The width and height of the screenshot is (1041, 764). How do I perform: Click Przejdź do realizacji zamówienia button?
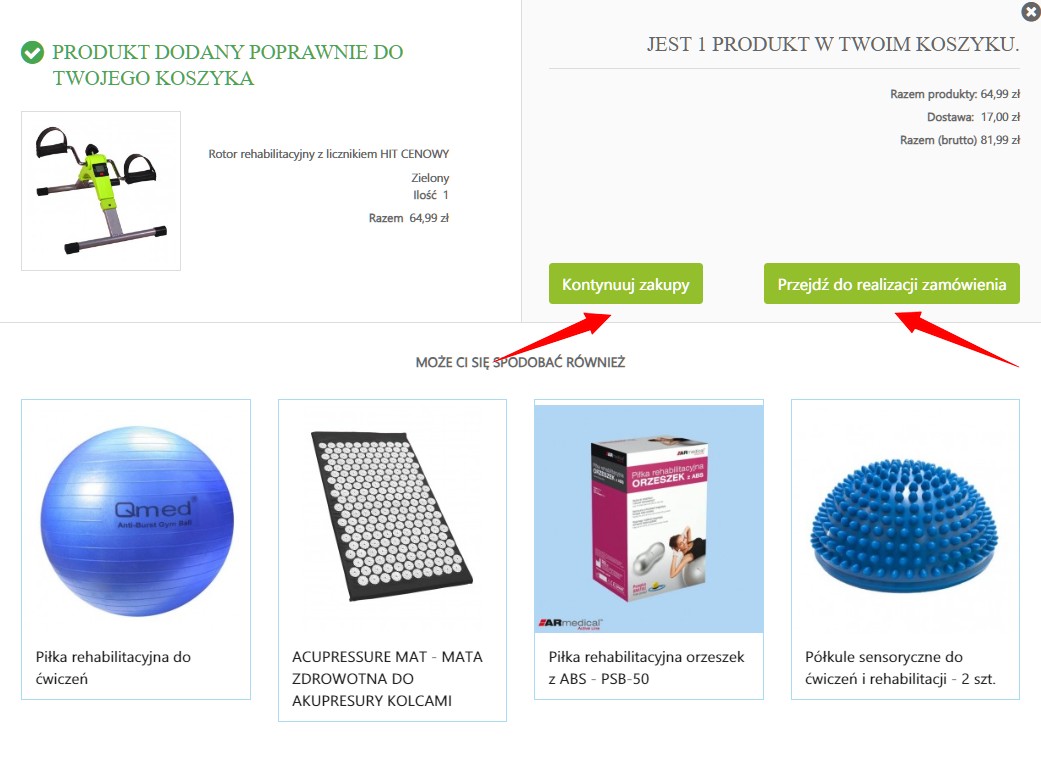click(x=892, y=284)
